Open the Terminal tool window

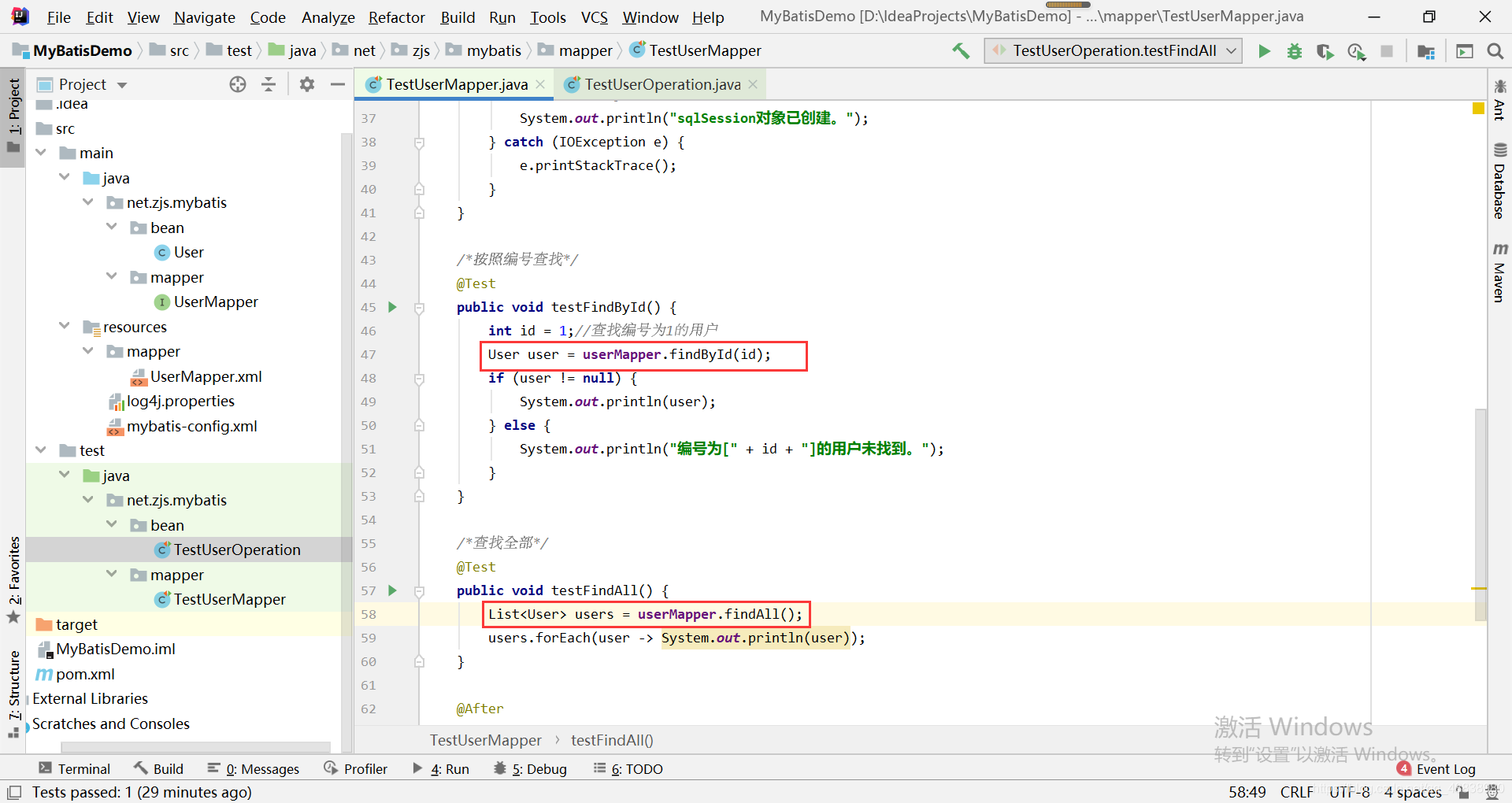click(75, 768)
